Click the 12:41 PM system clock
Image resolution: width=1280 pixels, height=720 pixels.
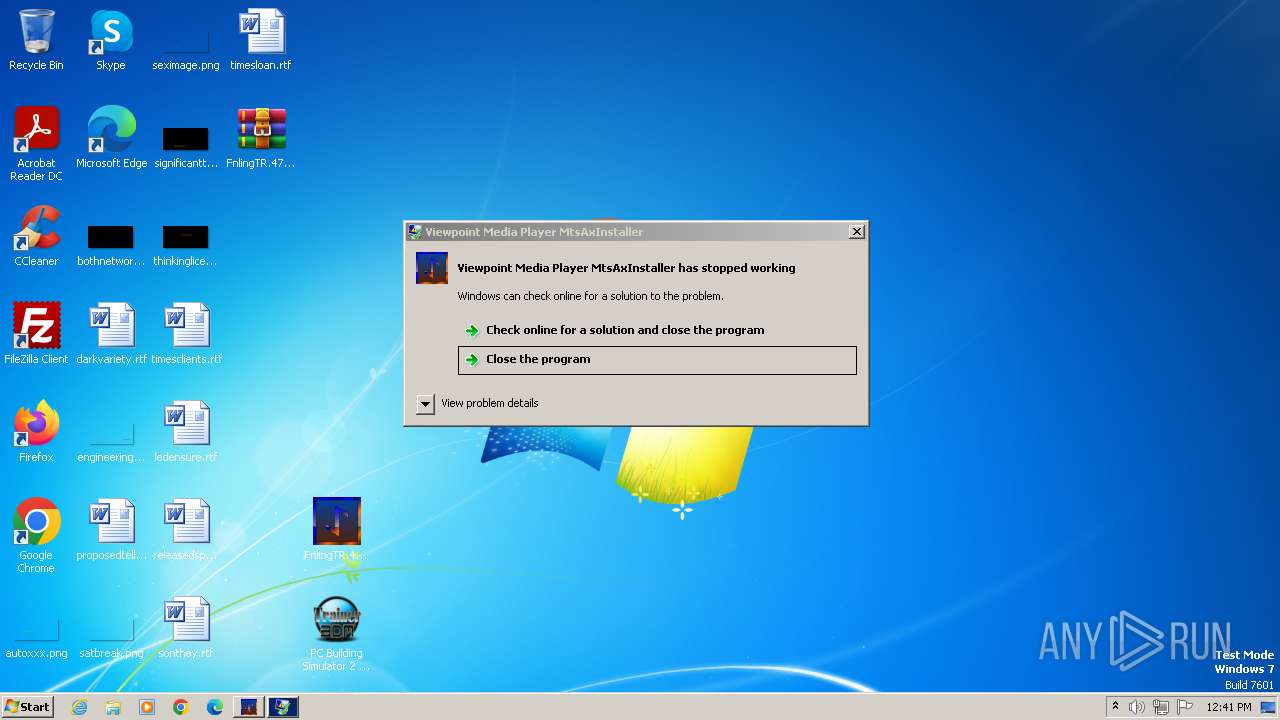tap(1229, 707)
